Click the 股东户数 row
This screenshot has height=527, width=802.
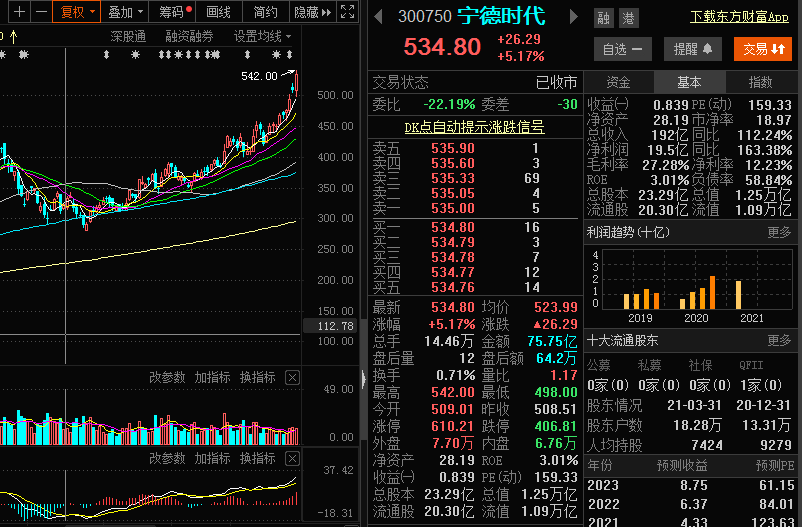point(689,425)
